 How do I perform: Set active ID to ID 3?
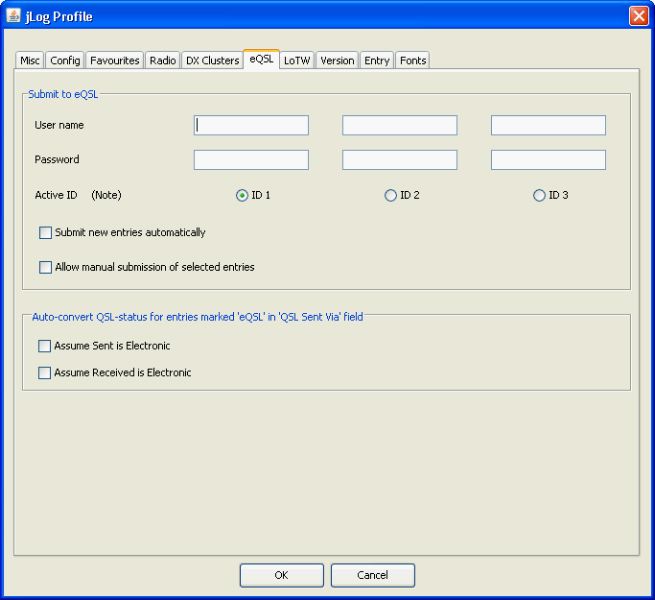(540, 196)
